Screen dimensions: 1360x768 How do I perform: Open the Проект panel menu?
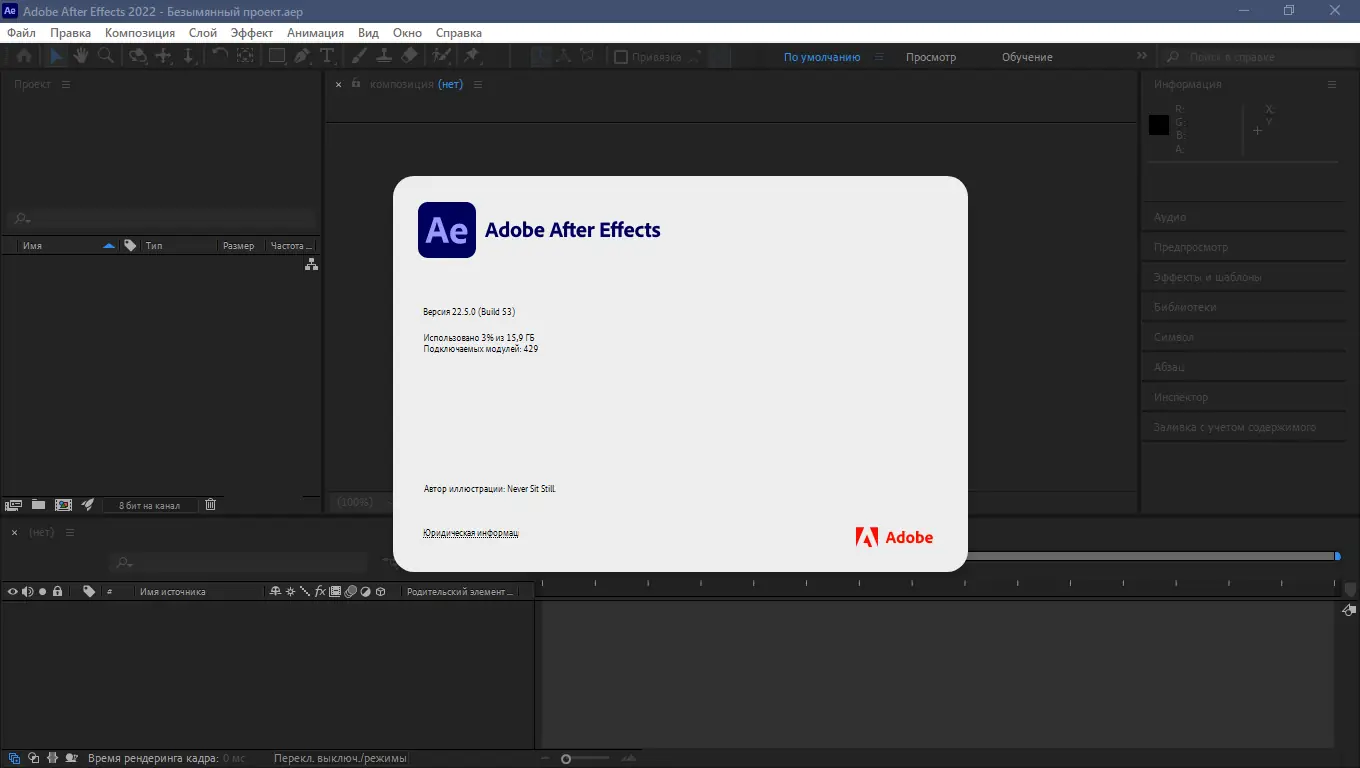click(x=66, y=84)
